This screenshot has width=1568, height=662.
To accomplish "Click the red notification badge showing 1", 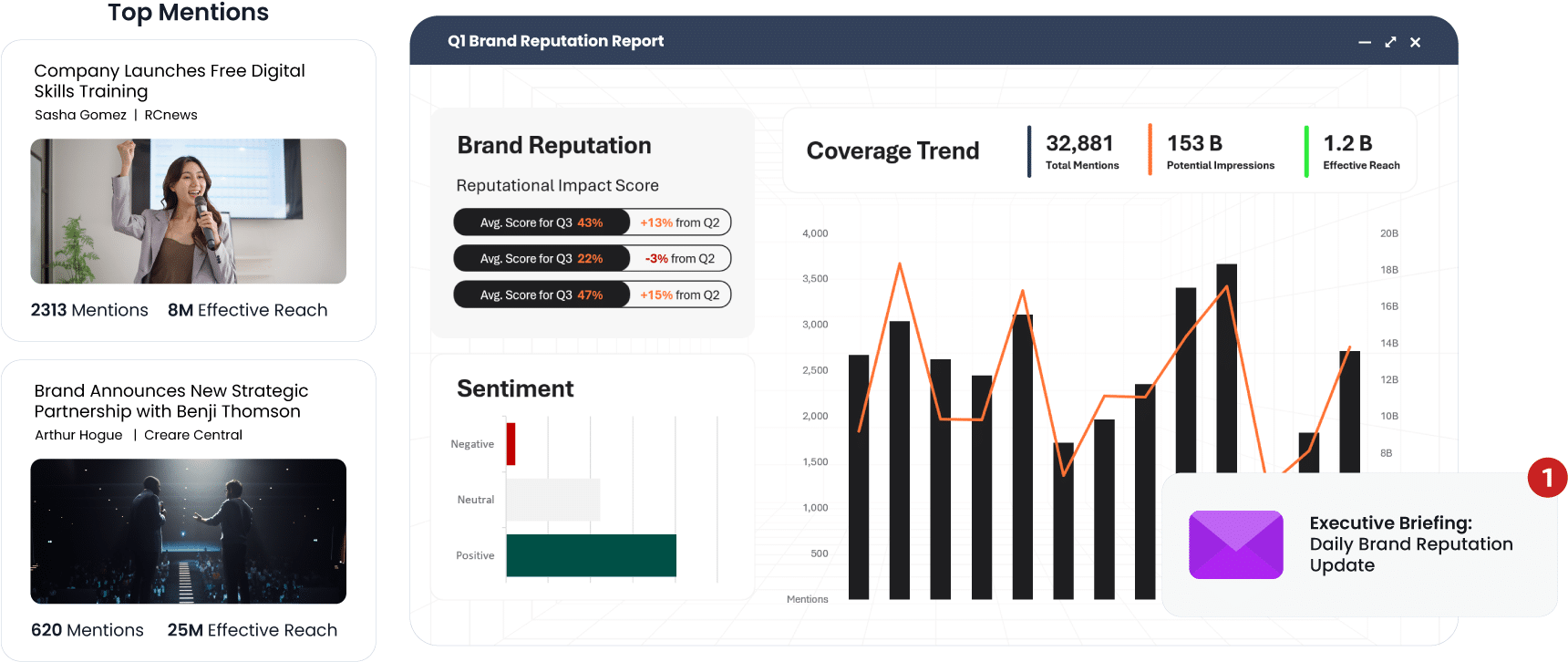I will point(1547,478).
